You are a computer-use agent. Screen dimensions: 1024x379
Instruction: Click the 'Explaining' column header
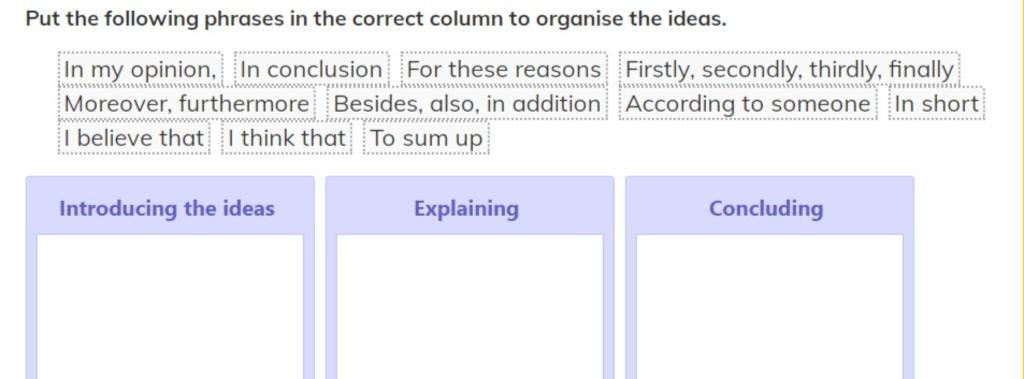[466, 208]
